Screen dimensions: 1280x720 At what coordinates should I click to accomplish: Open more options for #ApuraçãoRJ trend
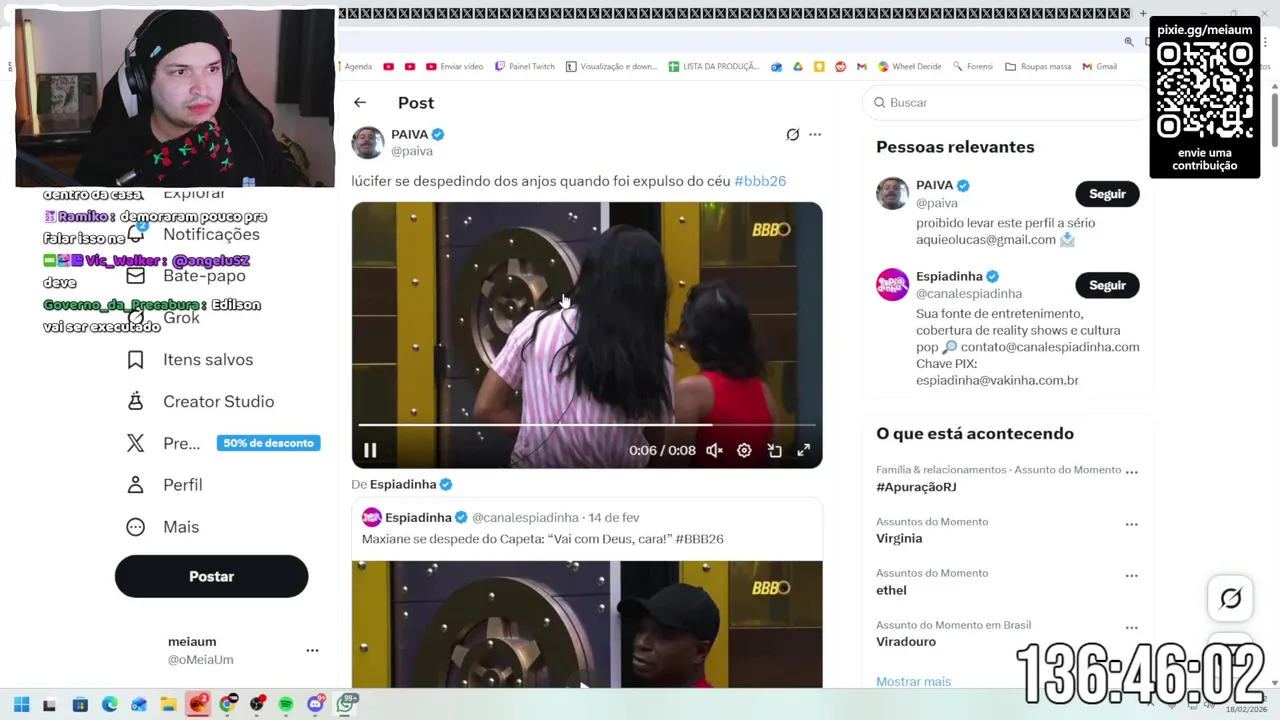point(1131,471)
